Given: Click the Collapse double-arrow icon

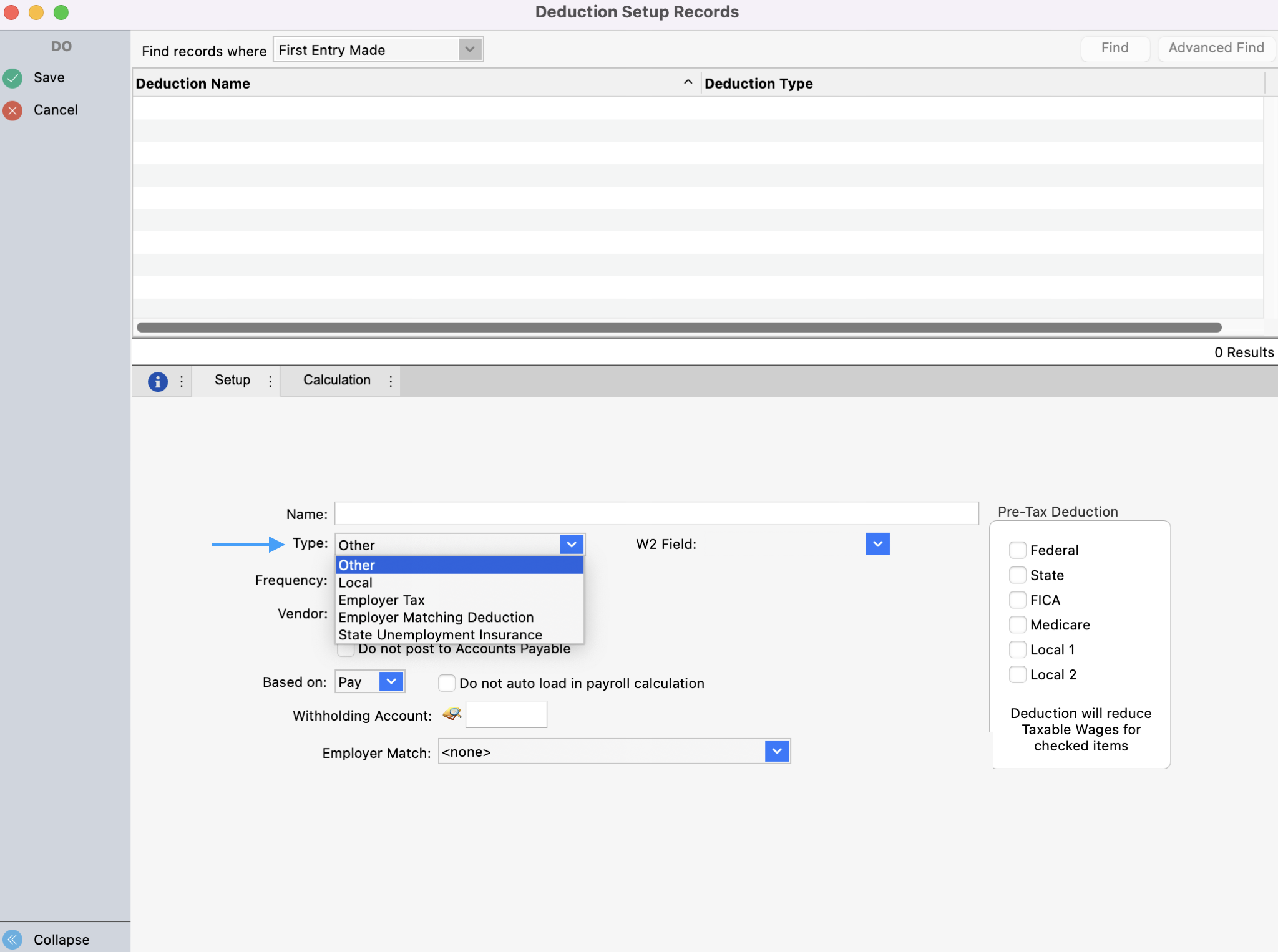Looking at the screenshot, I should 12,939.
